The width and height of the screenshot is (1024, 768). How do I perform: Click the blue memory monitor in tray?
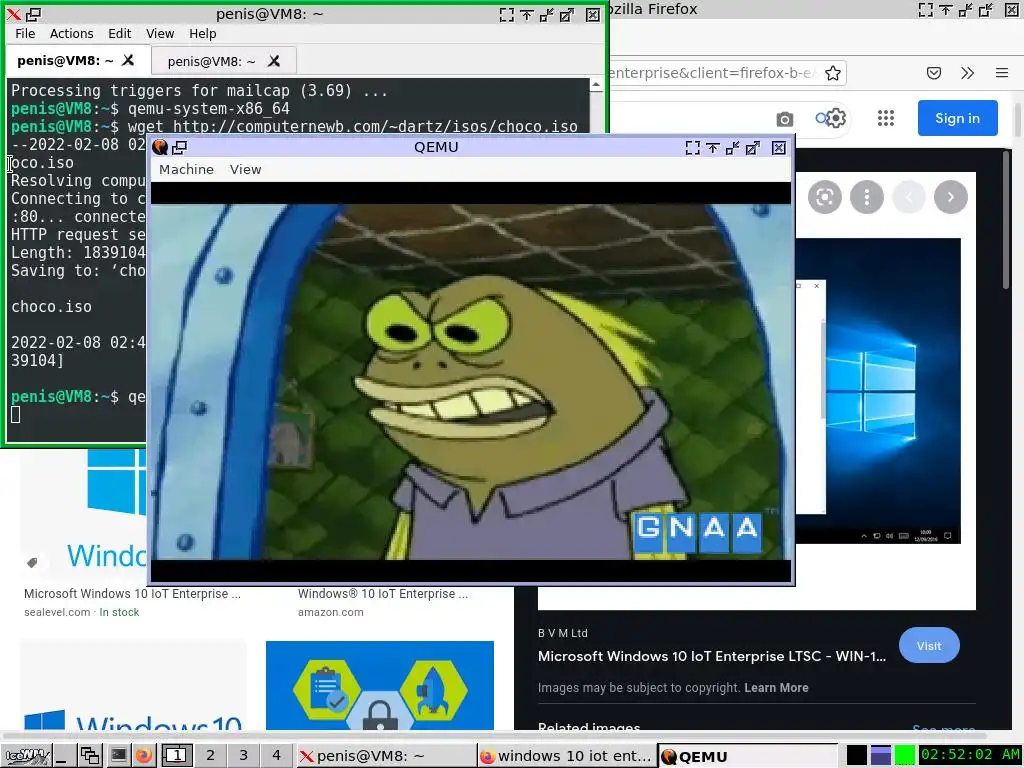pos(880,755)
